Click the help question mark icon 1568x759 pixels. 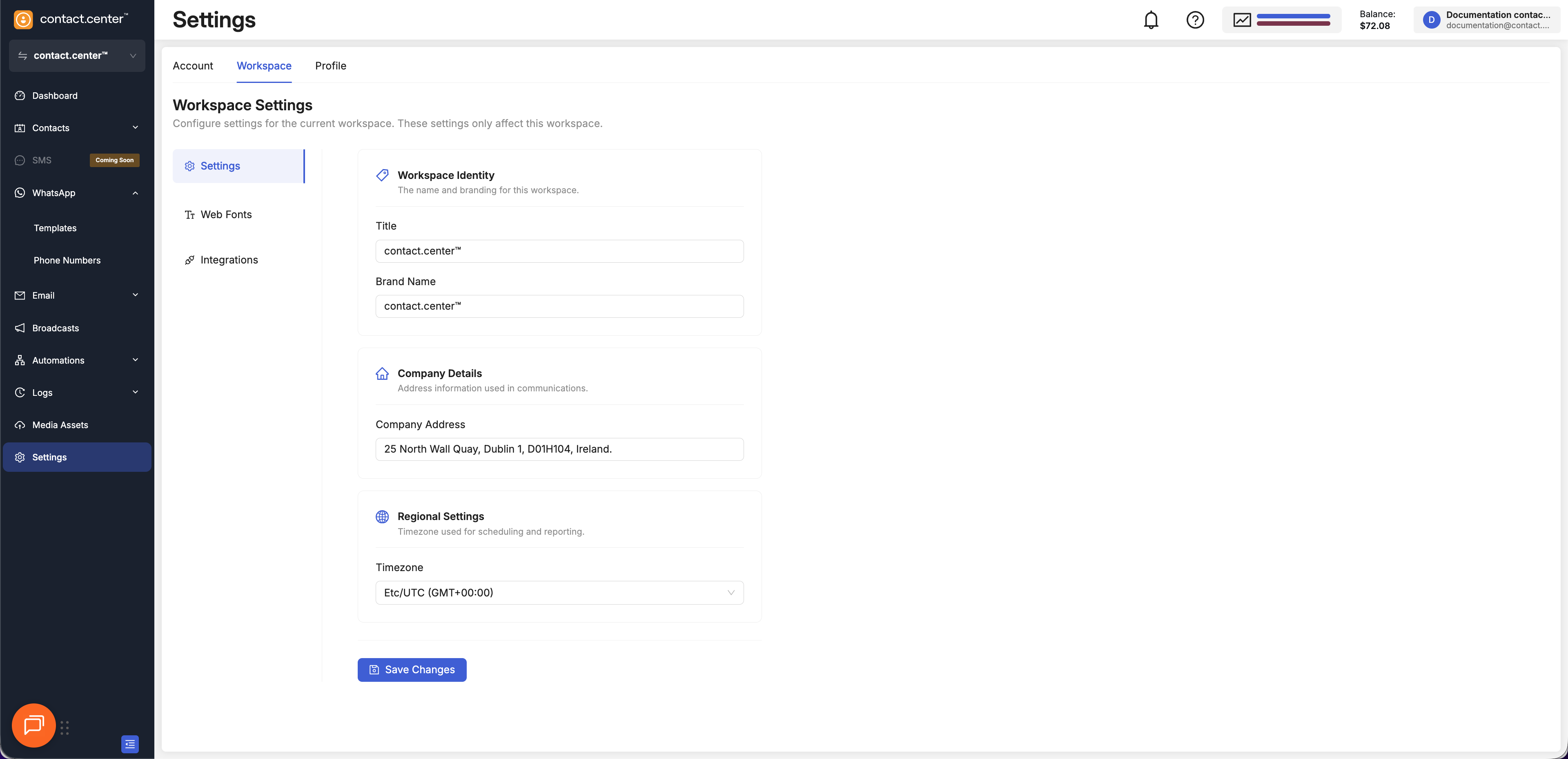tap(1195, 20)
